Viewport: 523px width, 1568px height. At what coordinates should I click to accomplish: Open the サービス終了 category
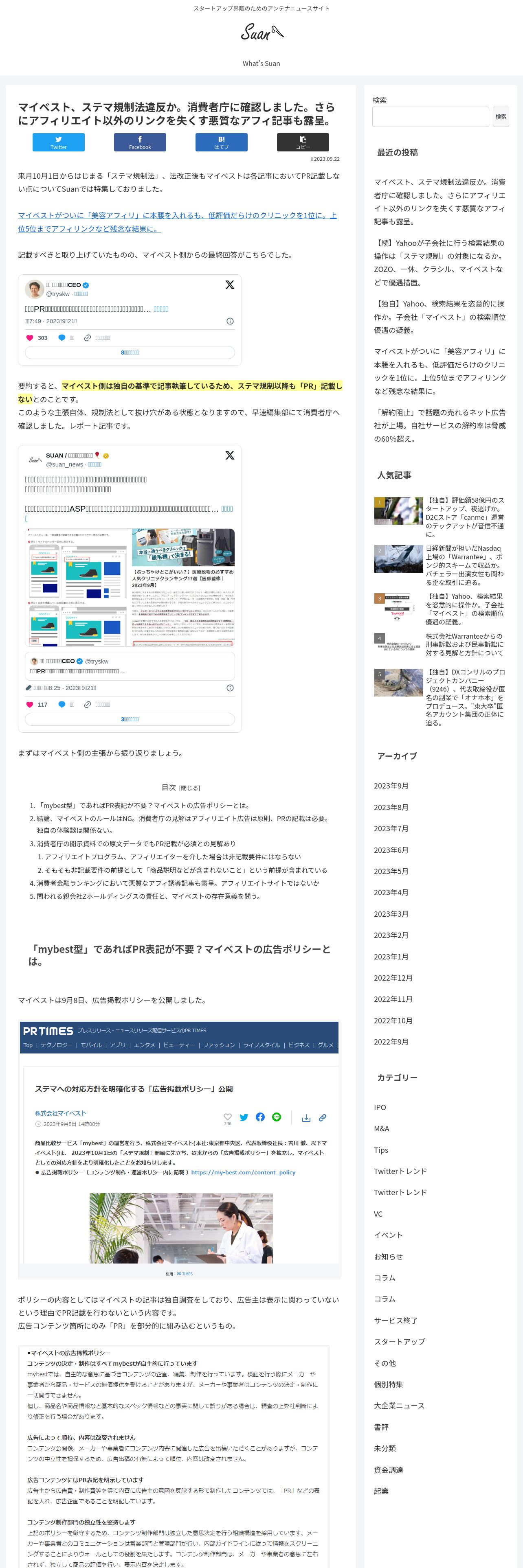(395, 1320)
